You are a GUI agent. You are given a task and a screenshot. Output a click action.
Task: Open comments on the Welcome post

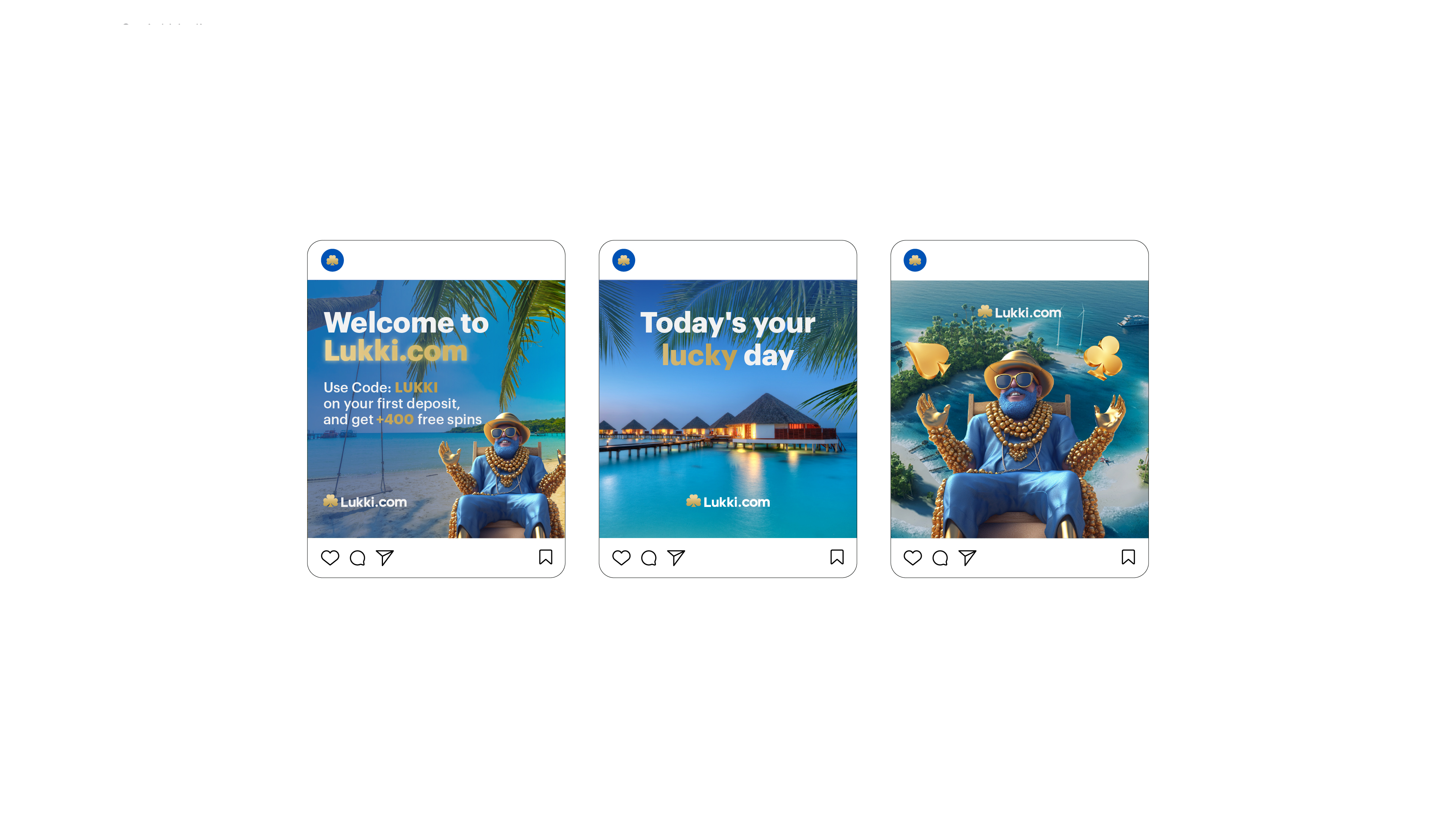point(357,558)
